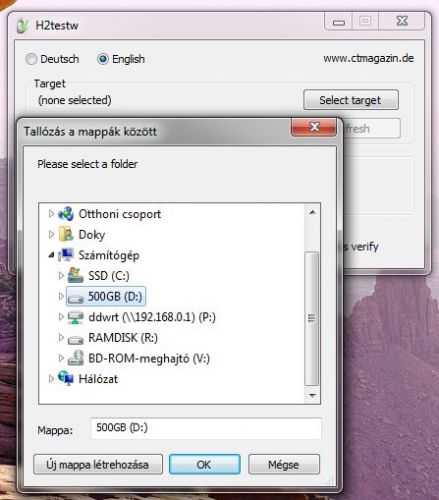Select the Deutsch language radio button
Viewport: 439px width, 500px height.
(x=31, y=59)
